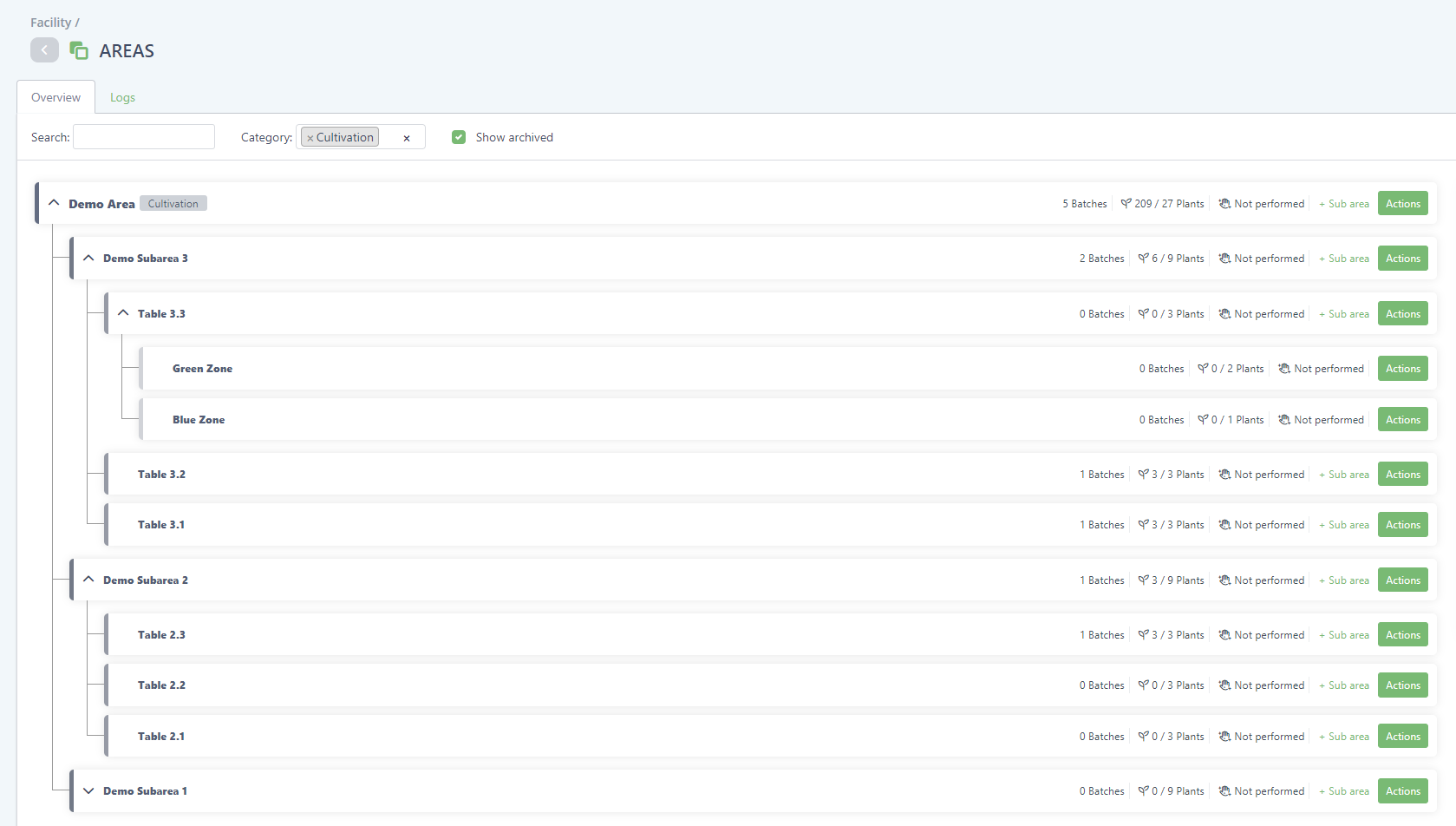The height and width of the screenshot is (826, 1456).
Task: Click the inspection icon in Blue Zone row
Action: point(1284,420)
